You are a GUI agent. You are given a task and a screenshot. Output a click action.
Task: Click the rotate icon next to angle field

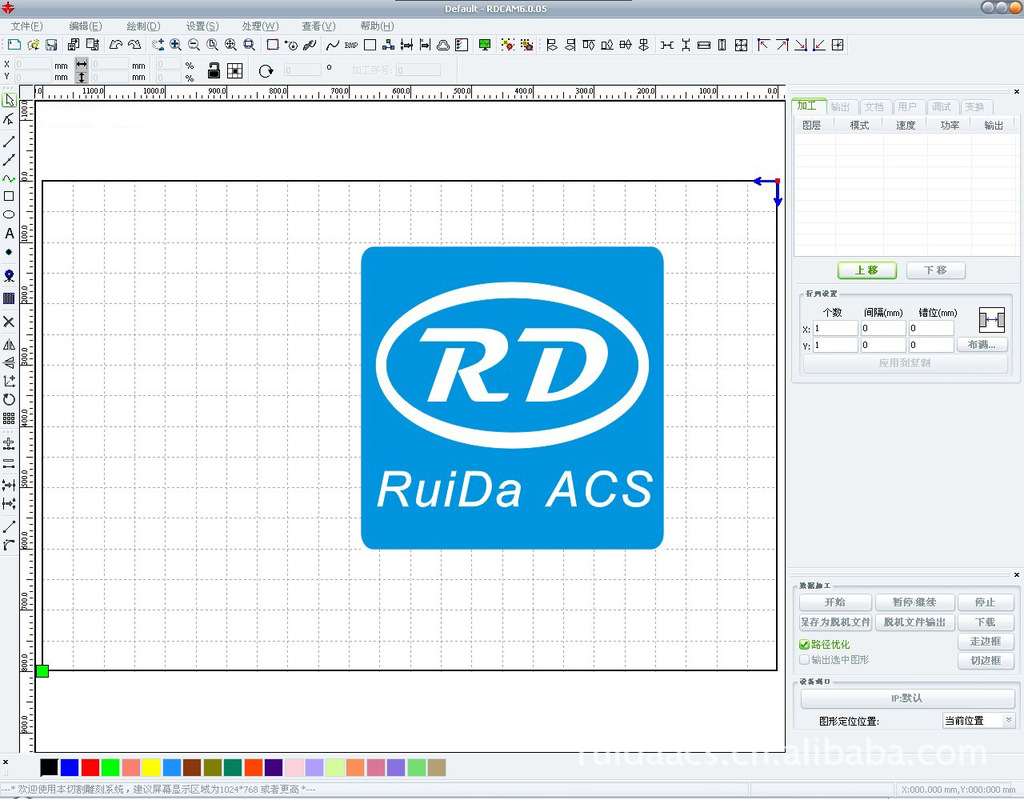266,71
